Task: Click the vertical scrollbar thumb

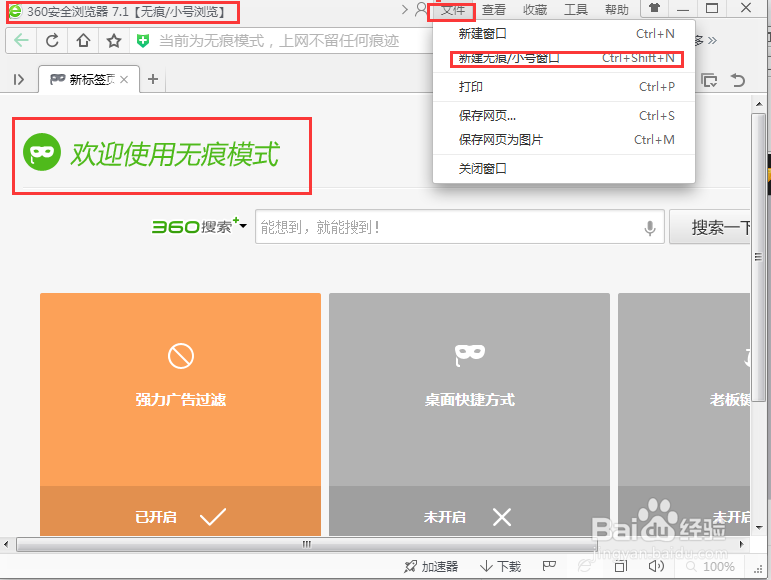Action: [758, 257]
